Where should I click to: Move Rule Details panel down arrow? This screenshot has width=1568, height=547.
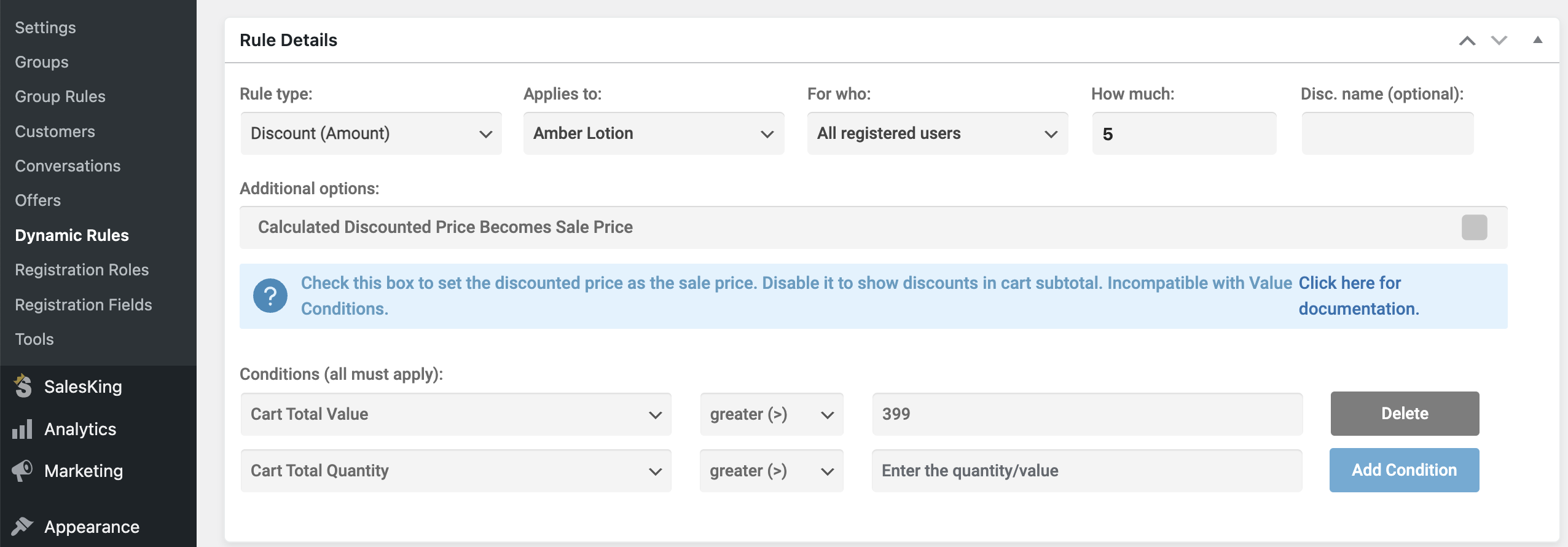(x=1499, y=41)
